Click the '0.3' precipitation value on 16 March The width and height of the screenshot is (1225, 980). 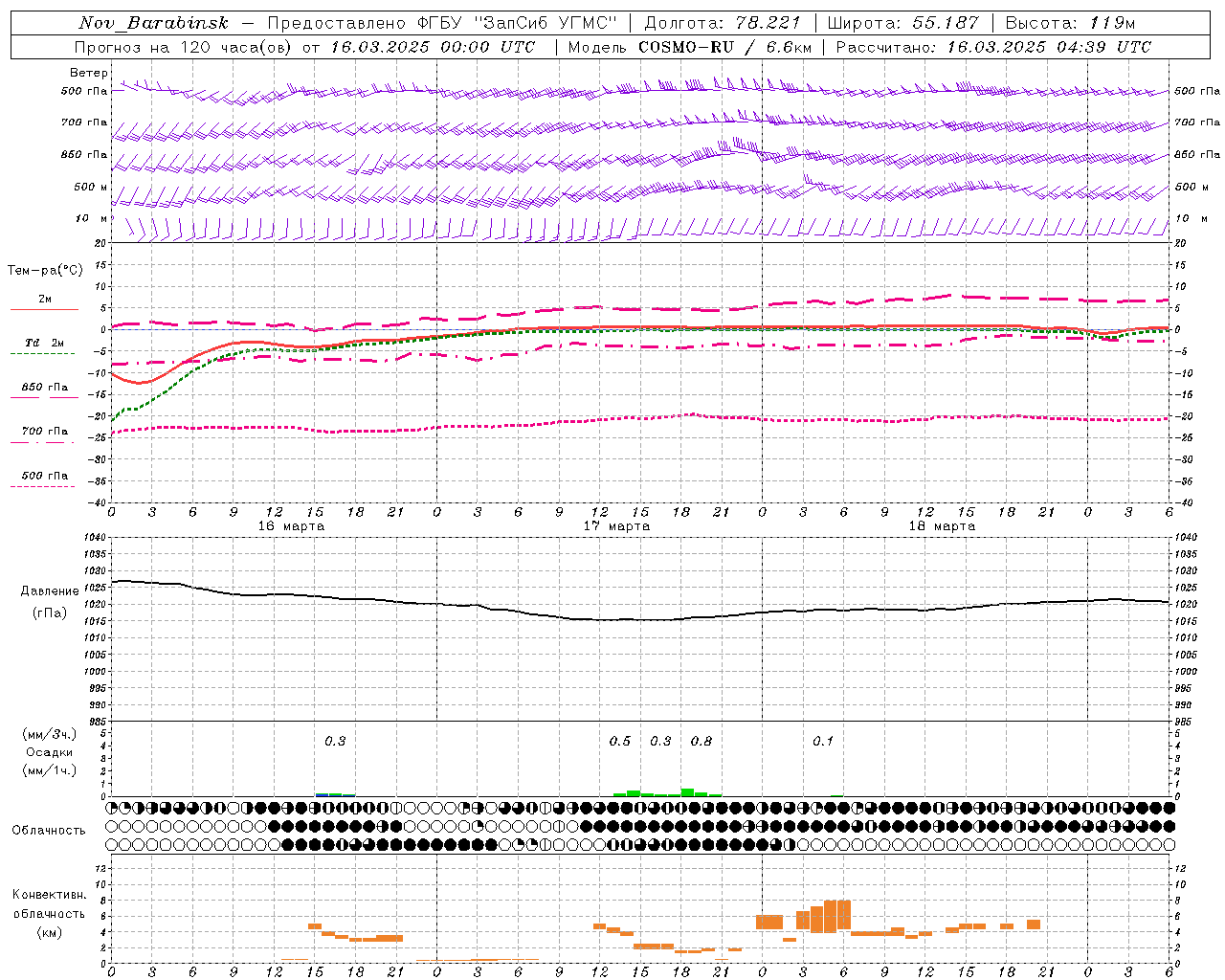click(x=335, y=742)
